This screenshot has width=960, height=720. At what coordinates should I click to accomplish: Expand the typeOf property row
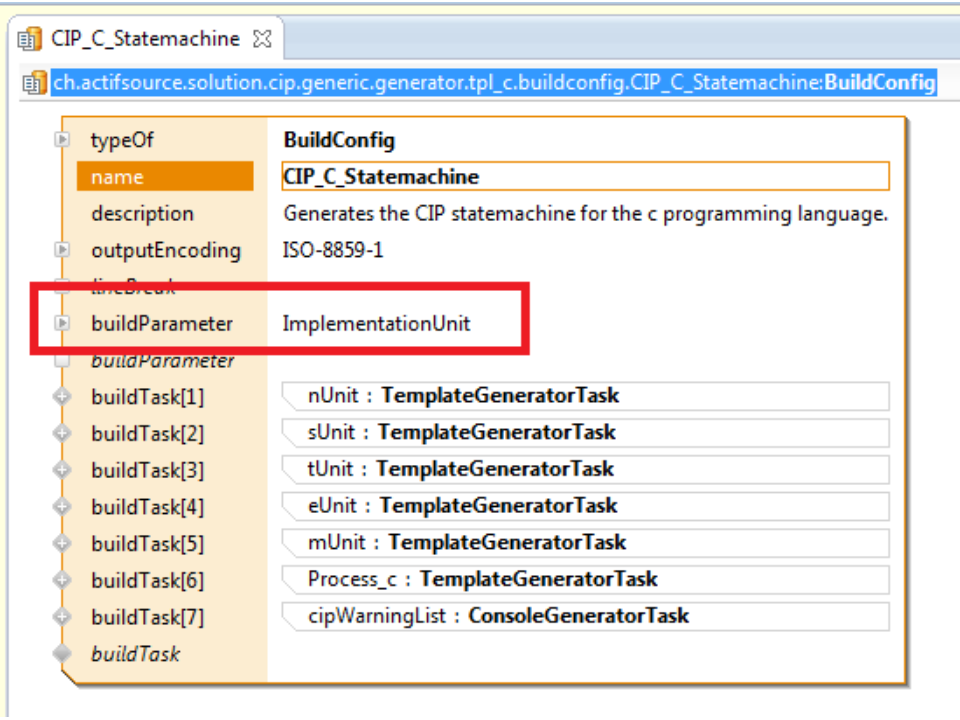point(62,141)
